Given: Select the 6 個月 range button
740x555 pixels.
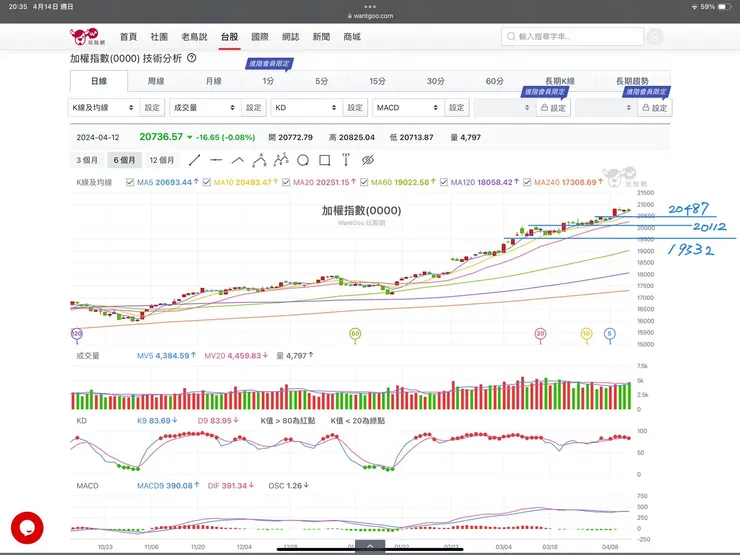Looking at the screenshot, I should point(124,160).
